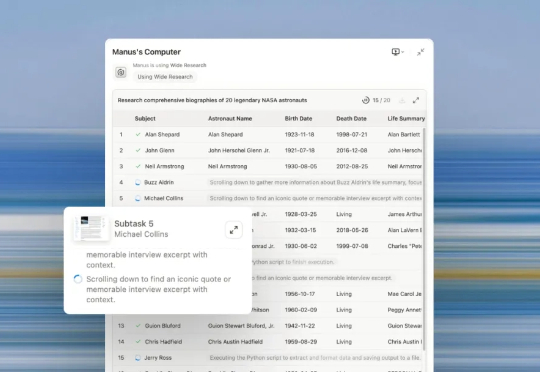The width and height of the screenshot is (540, 372).
Task: Select the Jerry Ross subject cell
Action: click(x=158, y=358)
